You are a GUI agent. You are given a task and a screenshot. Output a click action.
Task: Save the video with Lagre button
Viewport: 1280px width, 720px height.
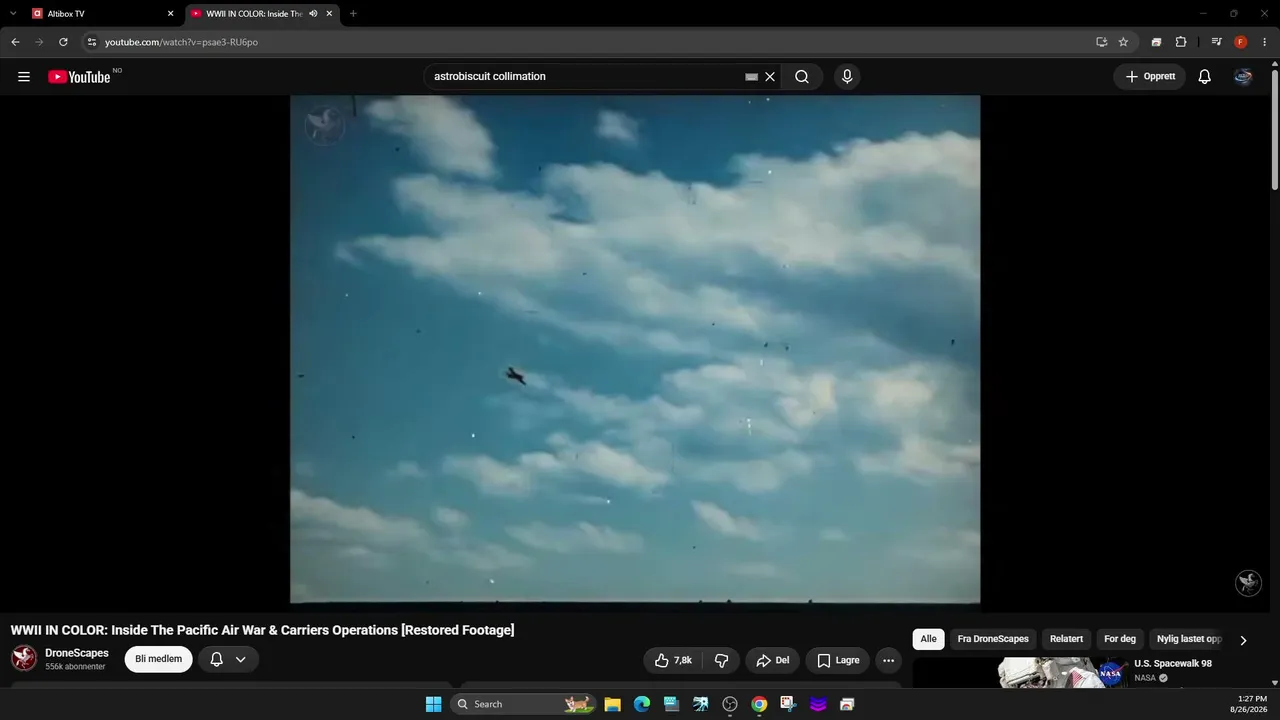[x=838, y=660]
